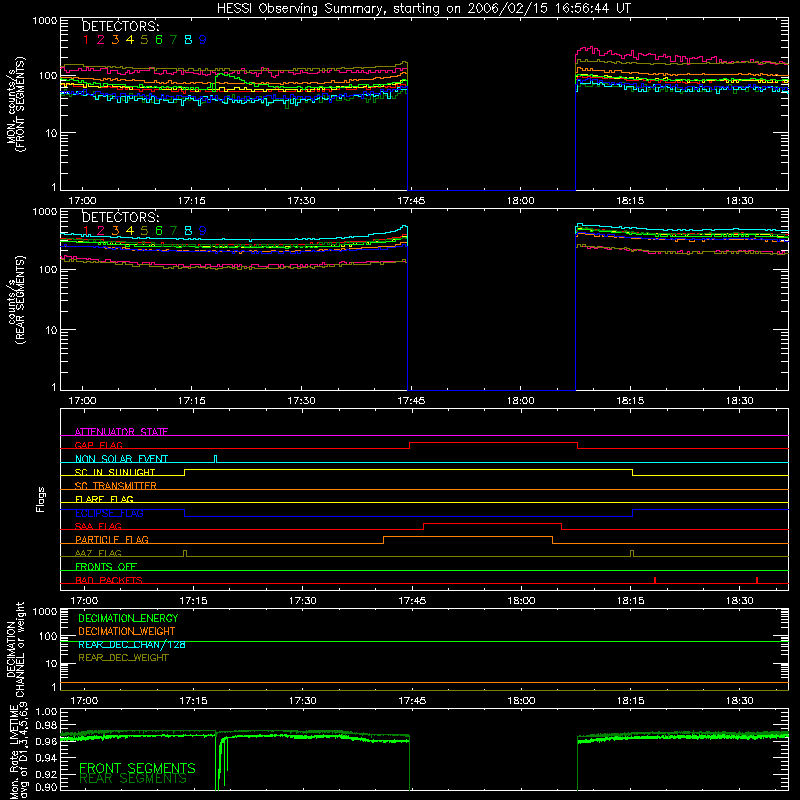The width and height of the screenshot is (800, 800).
Task: Click 17:45 tick label under front segments plot
Action: [x=411, y=201]
